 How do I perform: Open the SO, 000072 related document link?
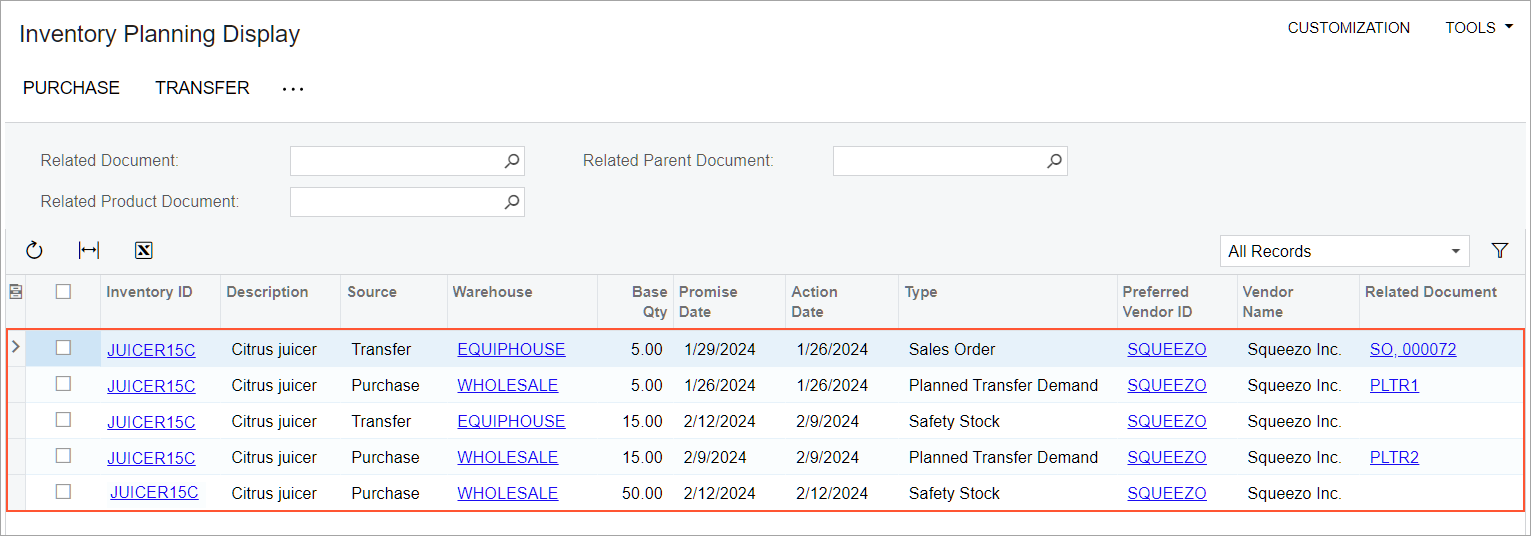[x=1412, y=350]
